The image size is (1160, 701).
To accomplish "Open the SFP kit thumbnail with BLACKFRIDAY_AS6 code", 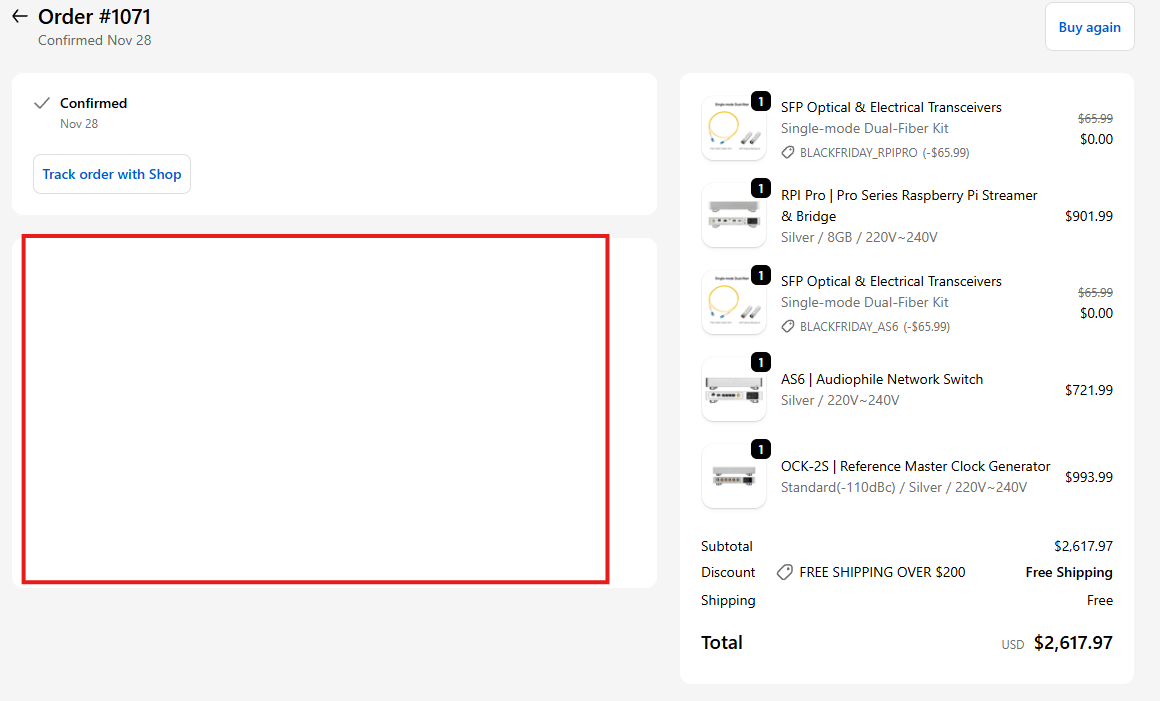I will coord(734,302).
